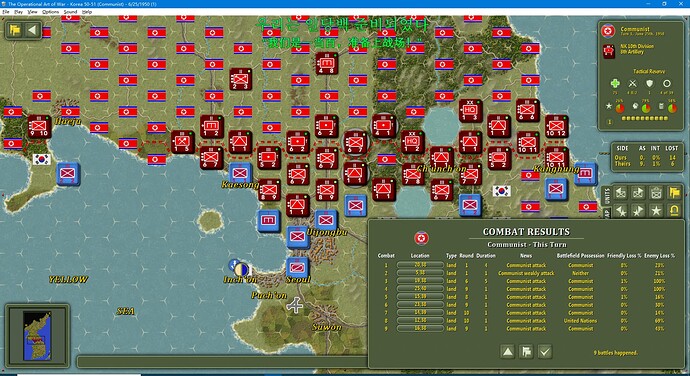Click the flags icon button in Combat Results

[526, 351]
